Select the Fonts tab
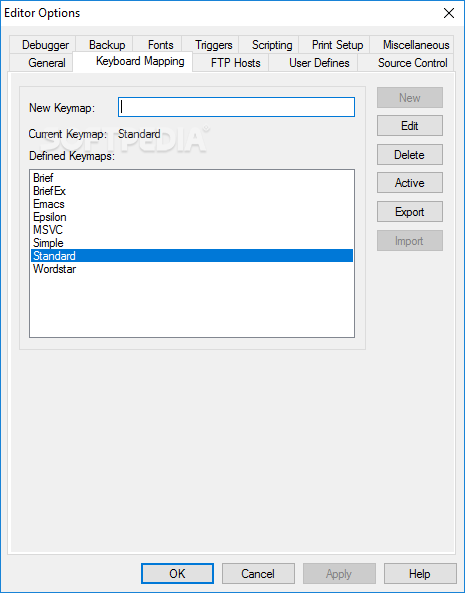This screenshot has height=593, width=465. tap(158, 45)
